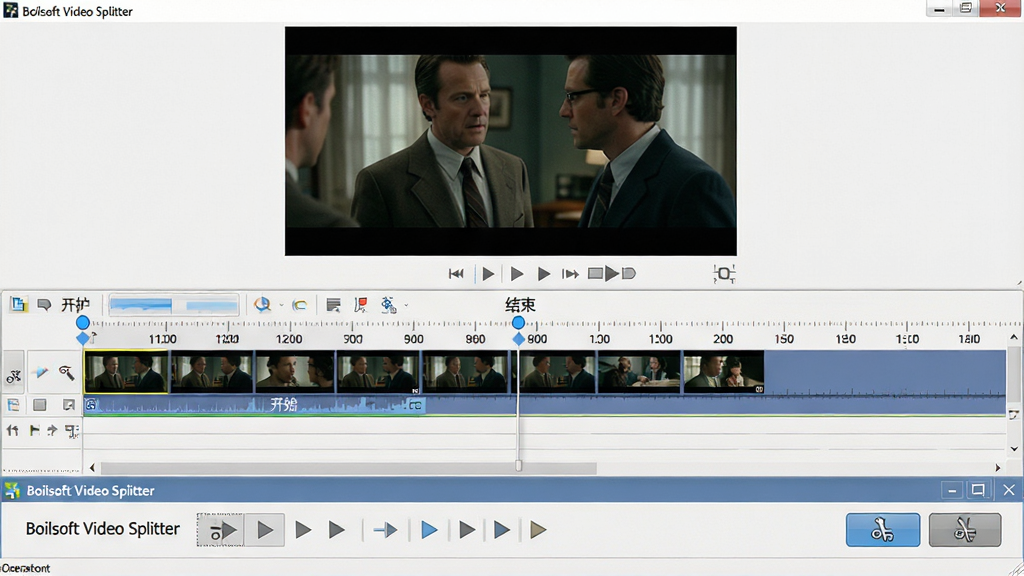
Task: Click the 结束 end label above ruler
Action: coord(520,305)
